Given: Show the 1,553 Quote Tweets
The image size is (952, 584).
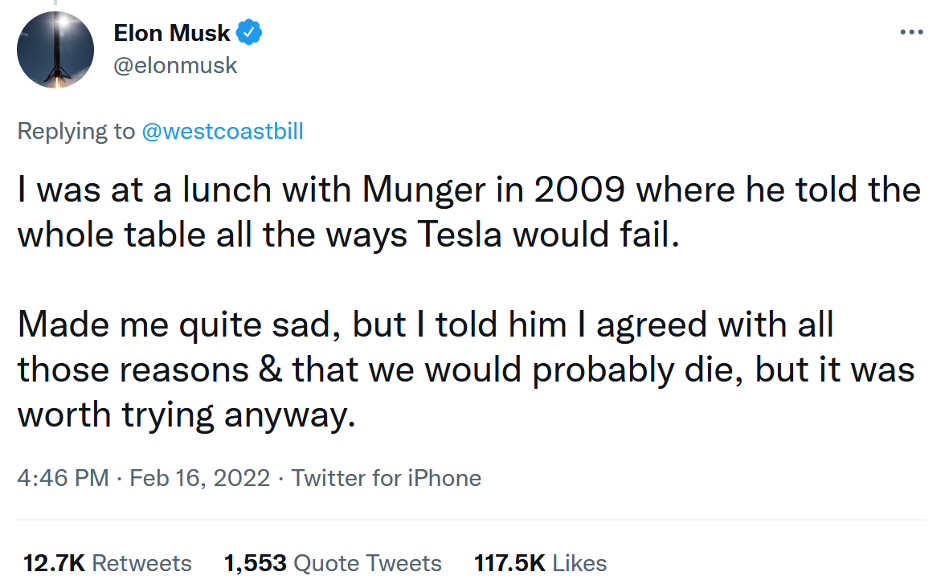Looking at the screenshot, I should point(333,563).
